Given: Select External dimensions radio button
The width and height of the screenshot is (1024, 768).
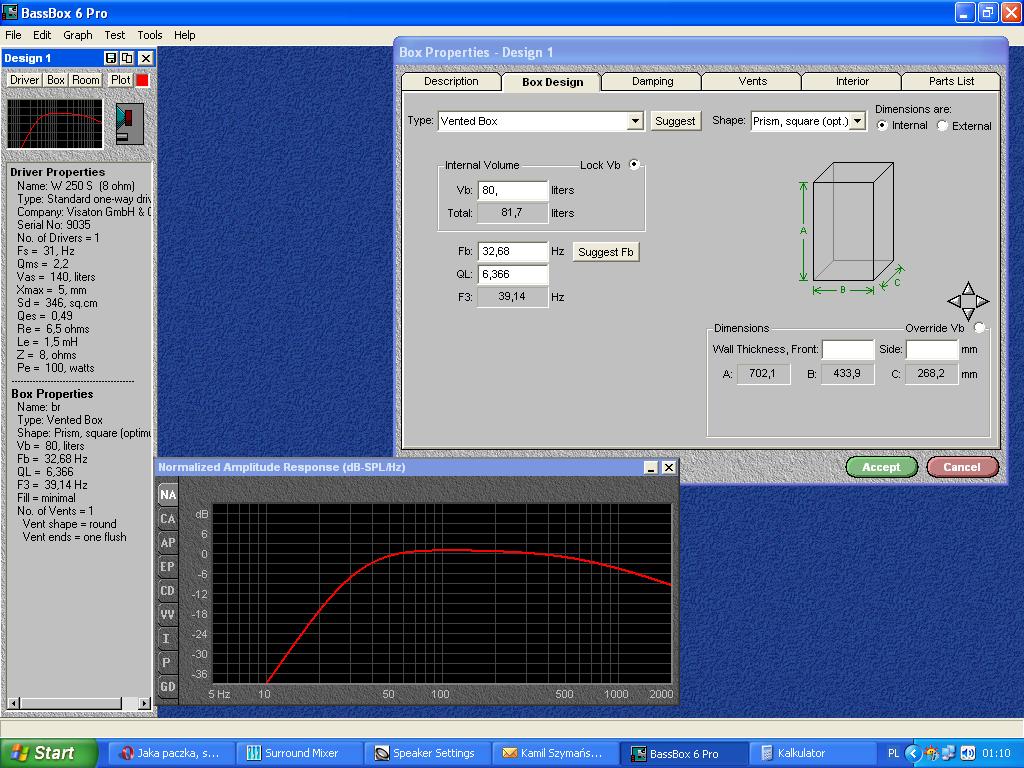Looking at the screenshot, I should tap(943, 126).
